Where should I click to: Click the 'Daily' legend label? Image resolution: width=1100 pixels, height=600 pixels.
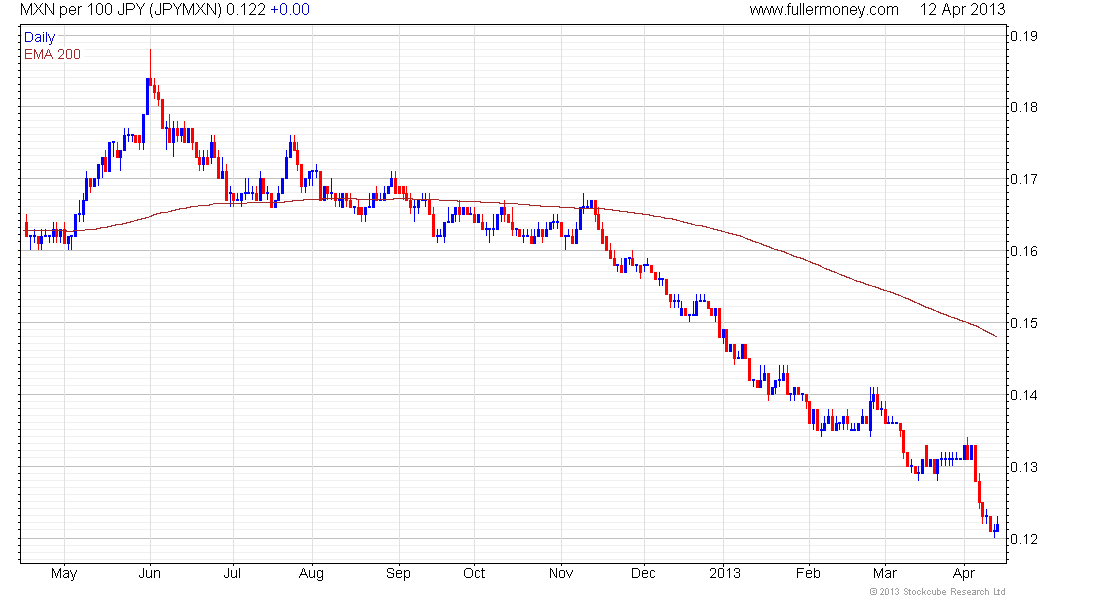pyautogui.click(x=39, y=38)
